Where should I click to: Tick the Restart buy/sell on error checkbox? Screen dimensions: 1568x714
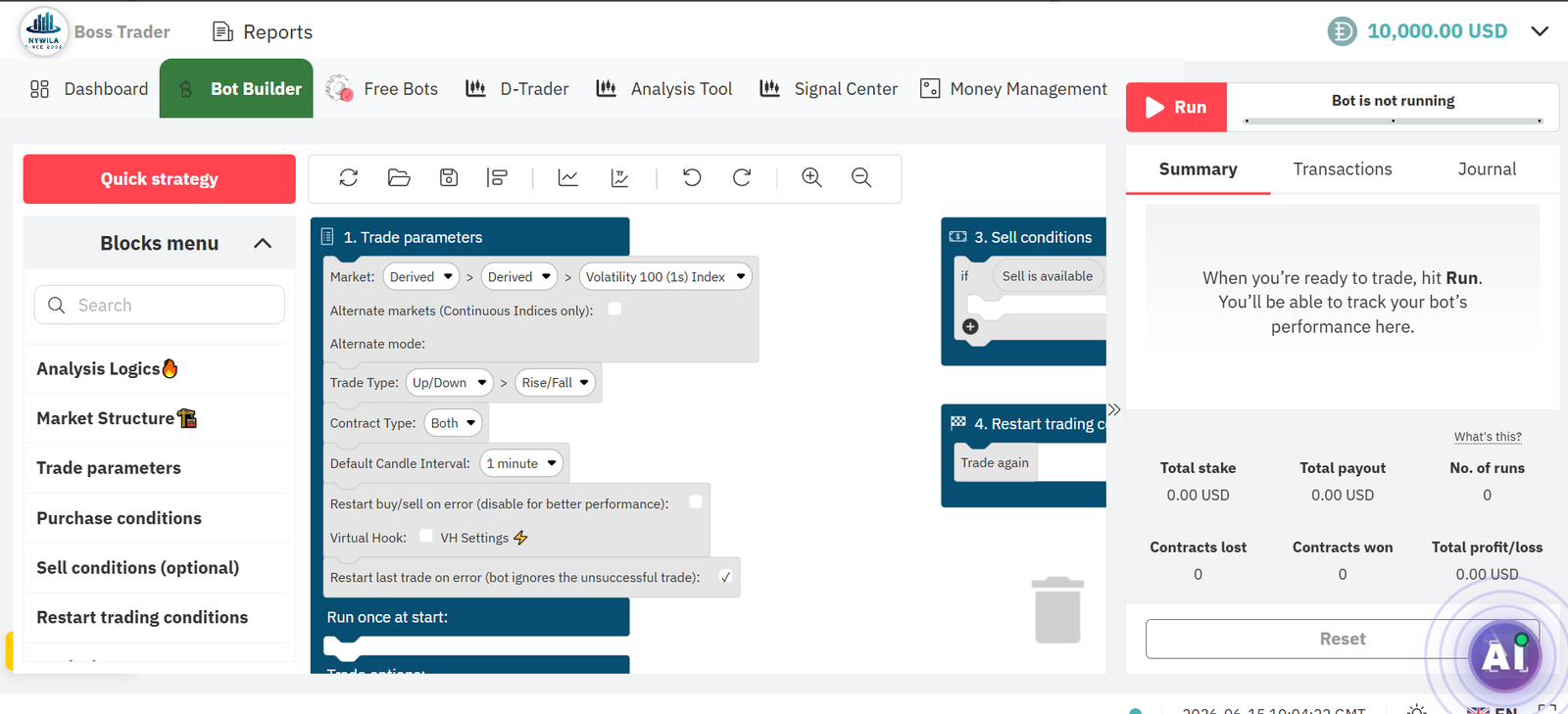696,501
